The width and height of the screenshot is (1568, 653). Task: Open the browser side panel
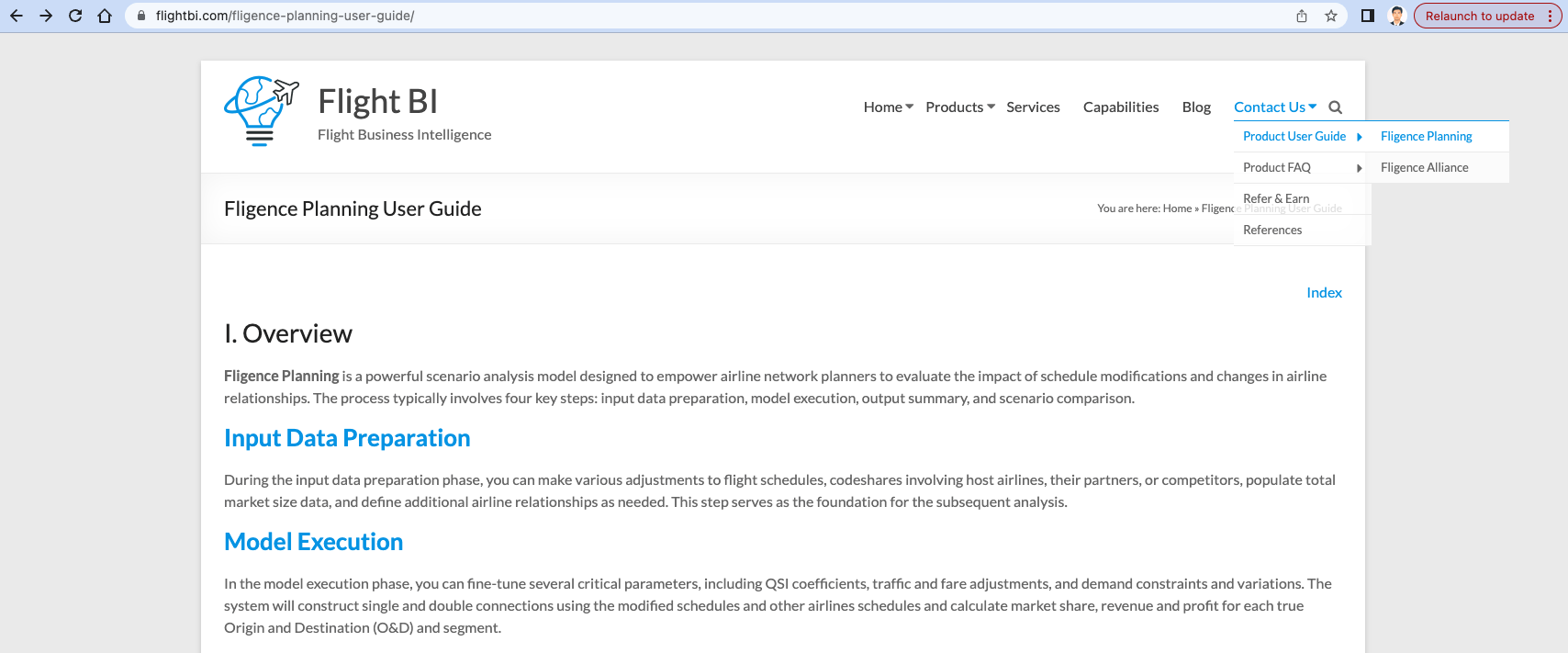(1368, 16)
